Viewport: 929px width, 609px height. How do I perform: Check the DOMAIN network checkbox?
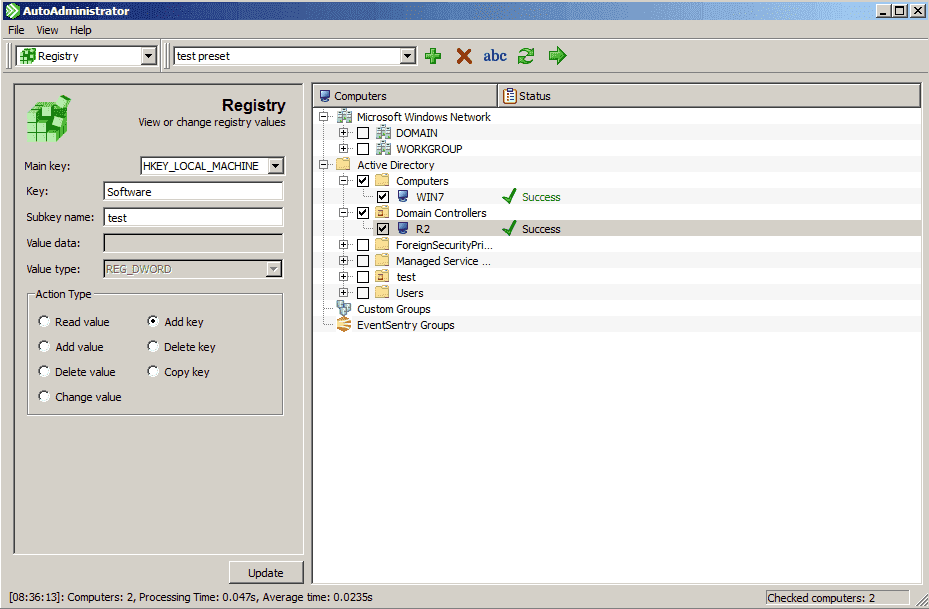pos(362,132)
